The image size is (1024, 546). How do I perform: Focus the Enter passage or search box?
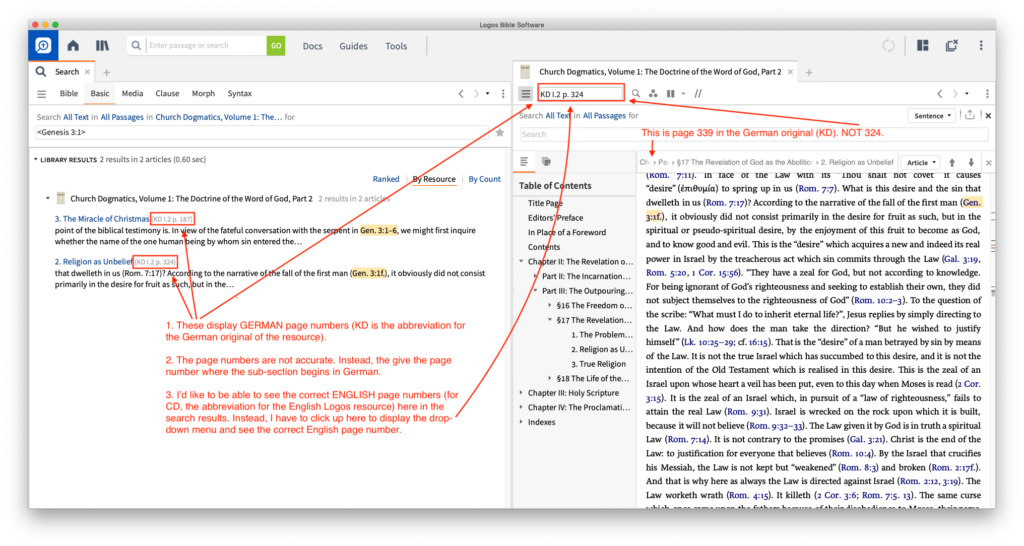[x=206, y=46]
